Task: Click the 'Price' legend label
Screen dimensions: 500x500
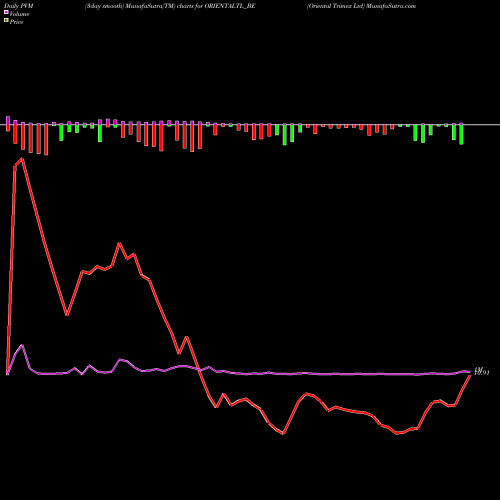Action: click(x=16, y=22)
